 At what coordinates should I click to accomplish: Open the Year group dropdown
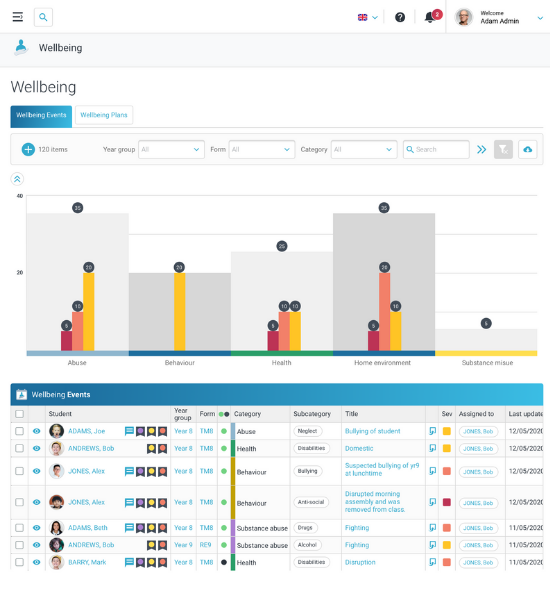[171, 149]
